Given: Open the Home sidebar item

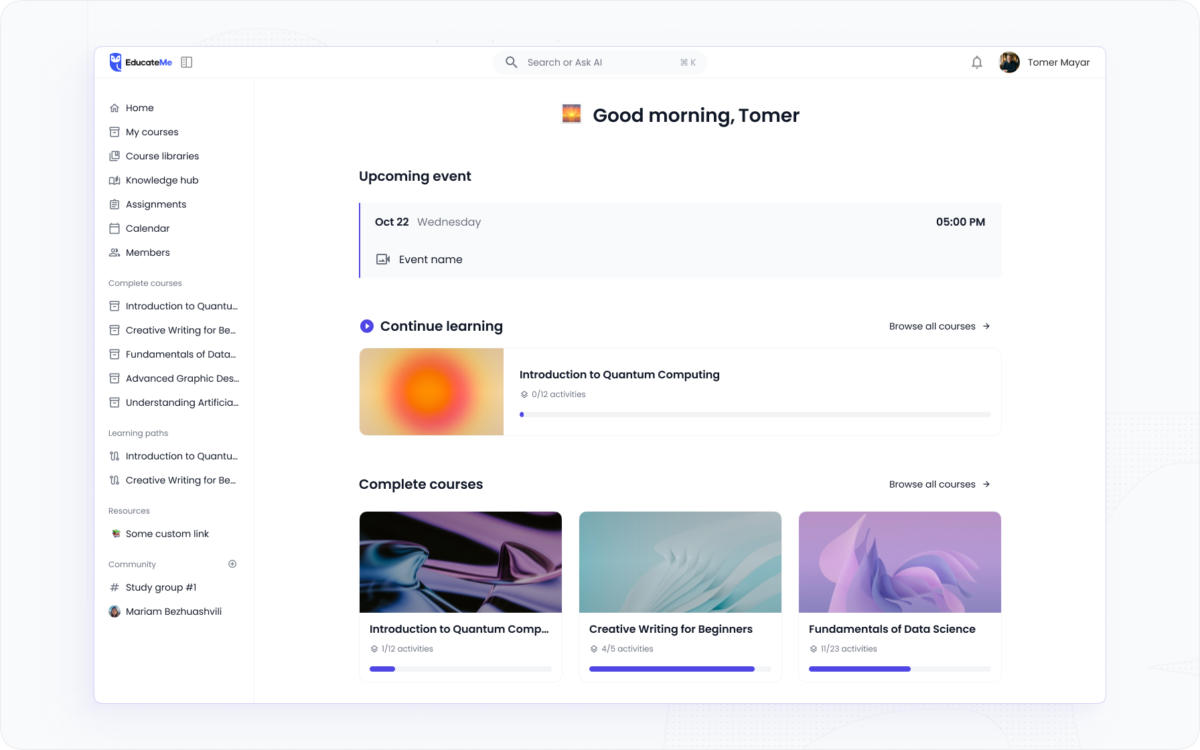Looking at the screenshot, I should click(x=139, y=108).
